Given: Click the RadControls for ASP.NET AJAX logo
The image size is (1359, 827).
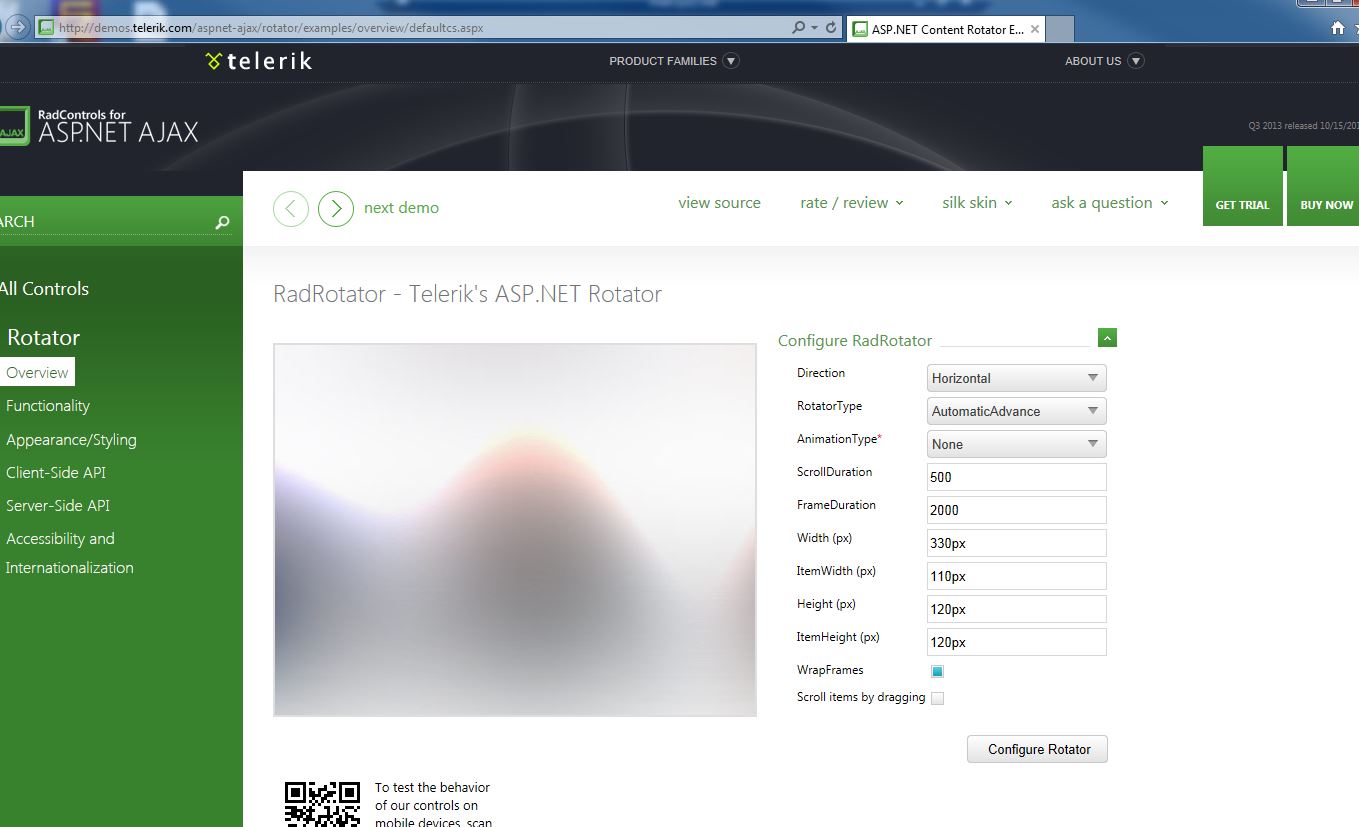Looking at the screenshot, I should pyautogui.click(x=99, y=127).
